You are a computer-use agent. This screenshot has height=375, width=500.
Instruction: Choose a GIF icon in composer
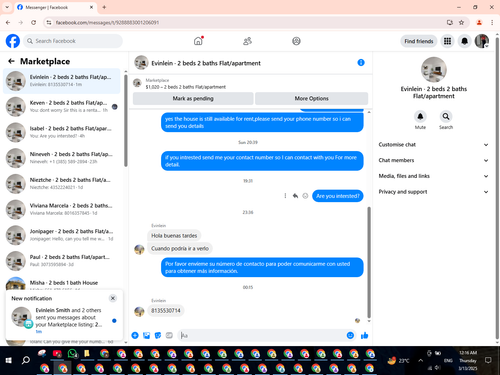pyautogui.click(x=169, y=335)
